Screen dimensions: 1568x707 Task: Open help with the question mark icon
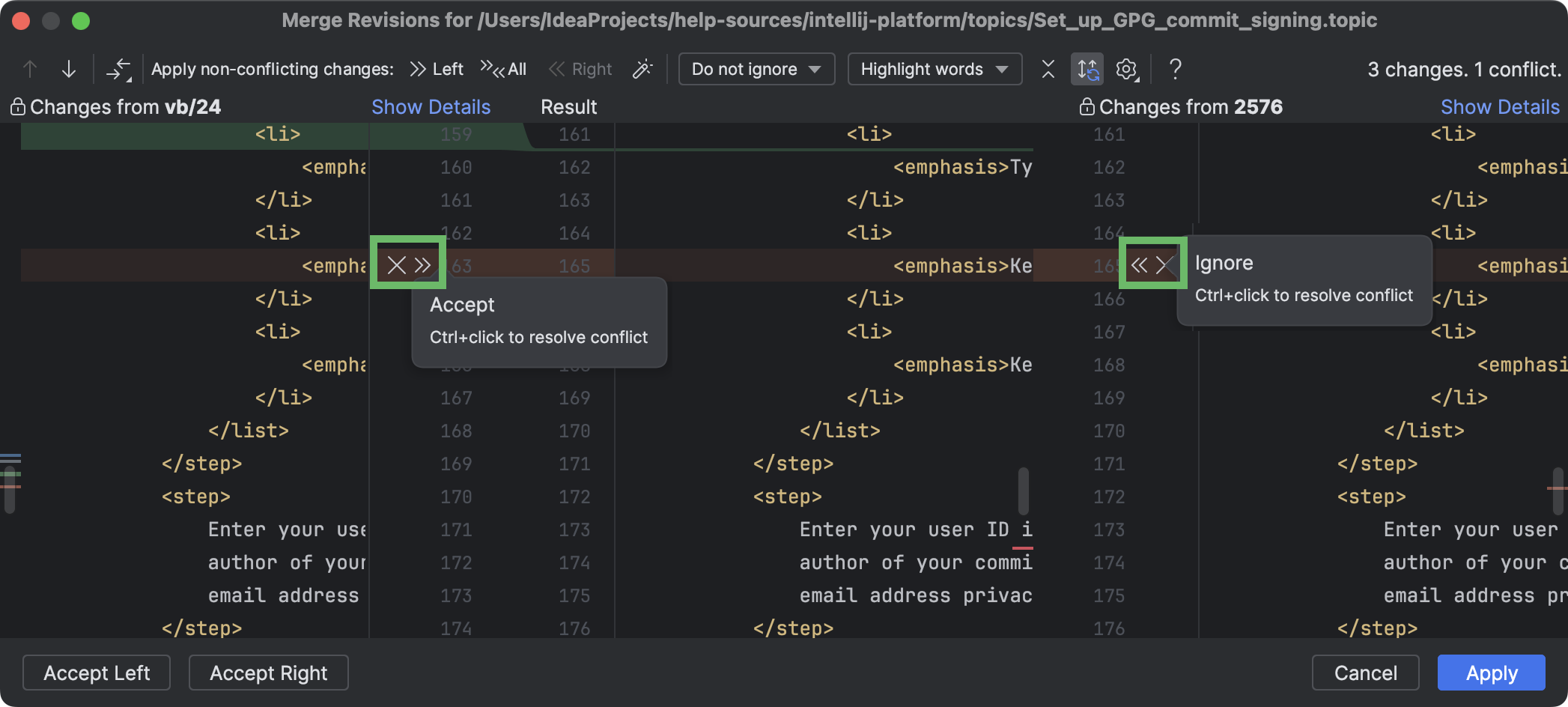(1174, 69)
